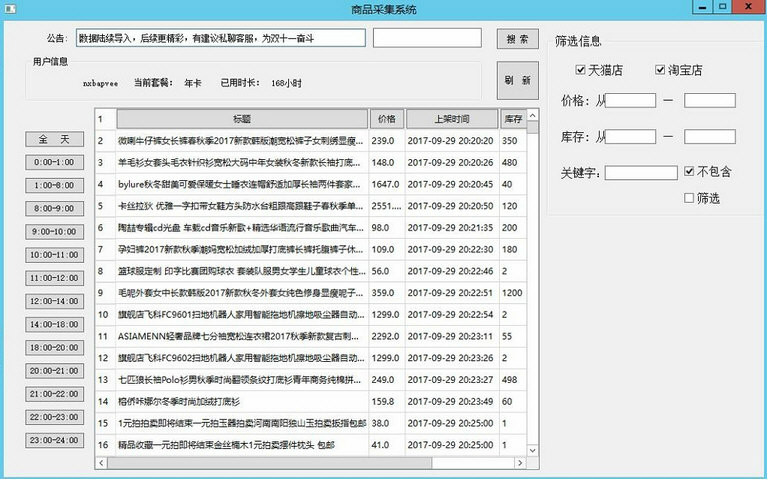This screenshot has height=481, width=768.
Task: Focus the minimum 价格 input box
Action: [632, 100]
